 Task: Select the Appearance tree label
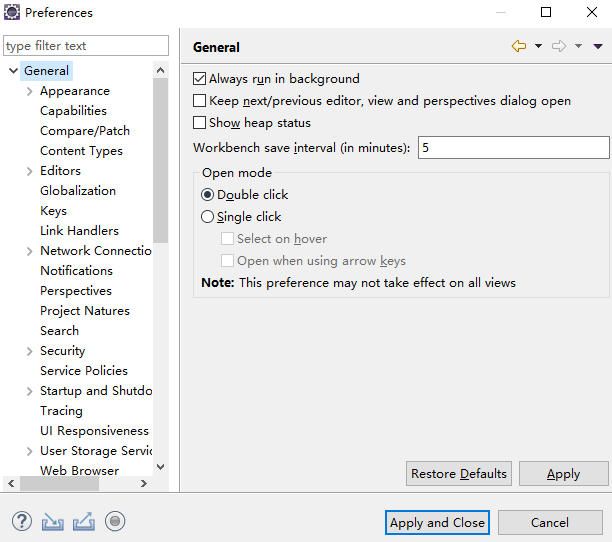pos(75,91)
